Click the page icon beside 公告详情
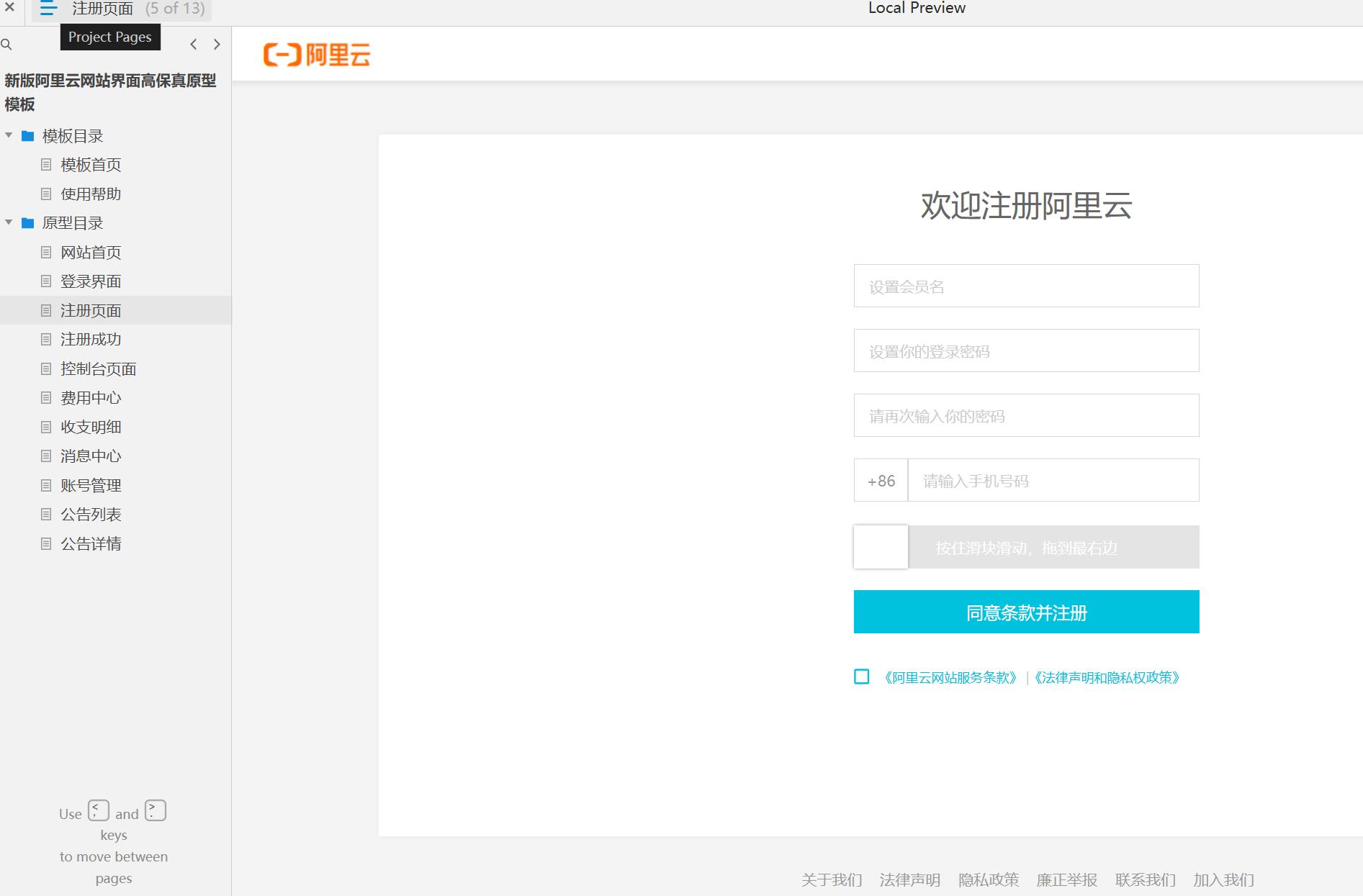 click(46, 544)
